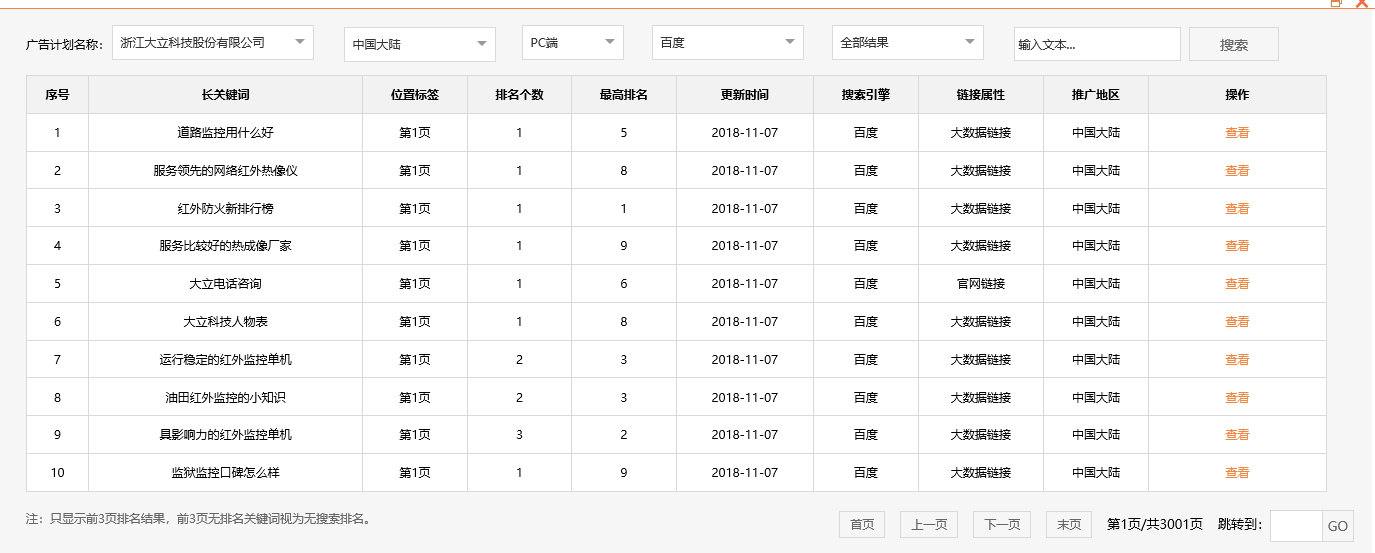Click 查看 for 红外防火新排行榜
The image size is (1375, 553).
click(x=1237, y=208)
